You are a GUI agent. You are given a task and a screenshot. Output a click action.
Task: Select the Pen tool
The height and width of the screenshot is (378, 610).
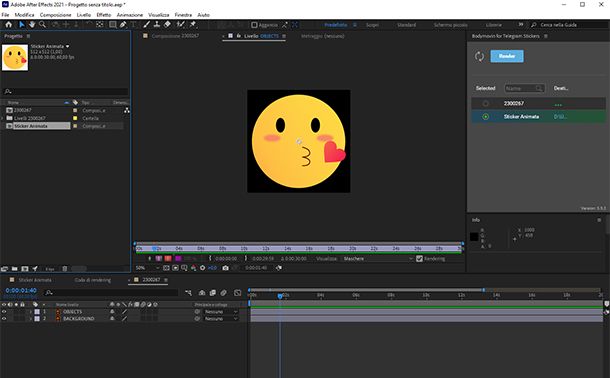[x=123, y=24]
